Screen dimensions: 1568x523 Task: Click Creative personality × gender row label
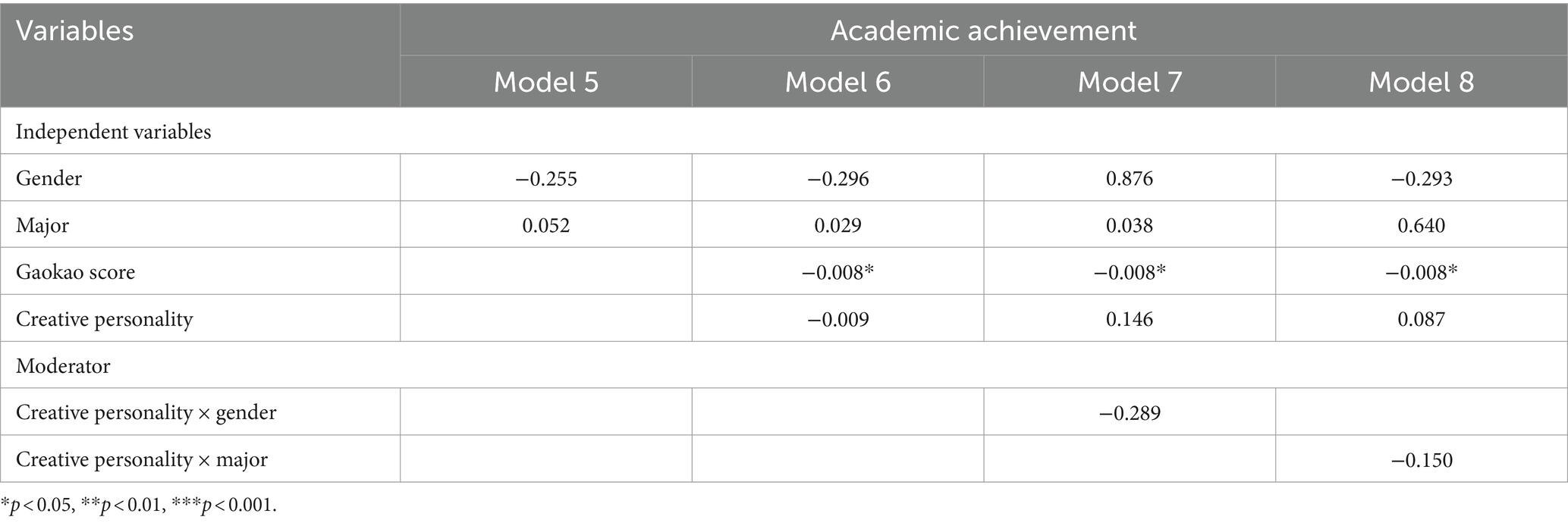(146, 412)
